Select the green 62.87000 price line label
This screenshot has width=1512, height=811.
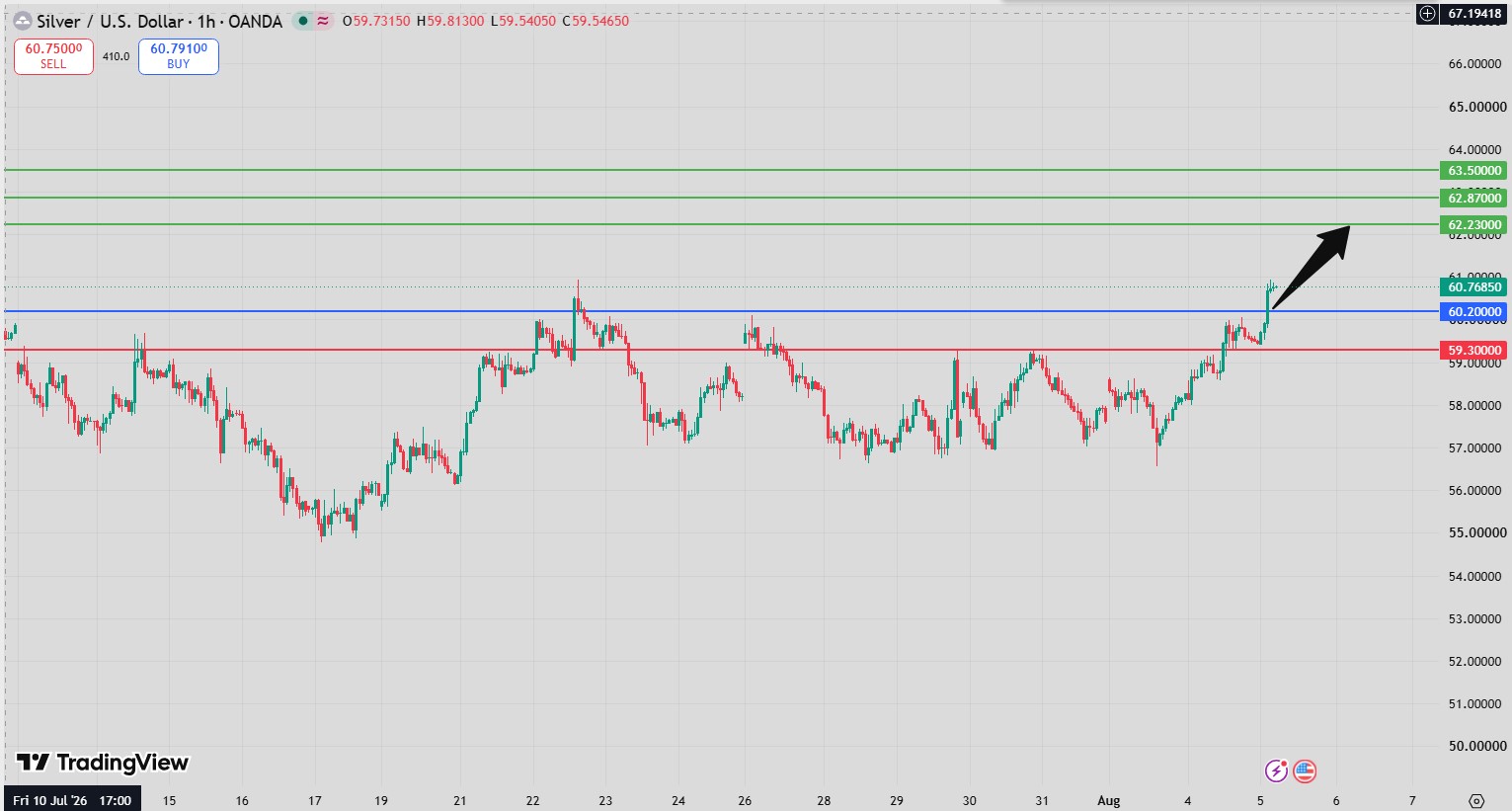pos(1474,199)
